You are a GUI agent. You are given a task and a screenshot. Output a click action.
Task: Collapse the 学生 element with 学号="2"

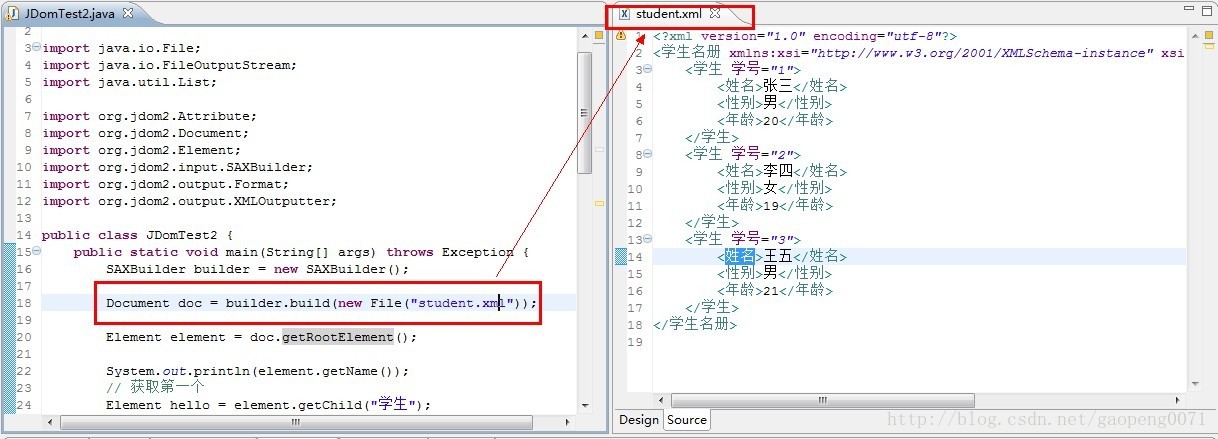(647, 155)
